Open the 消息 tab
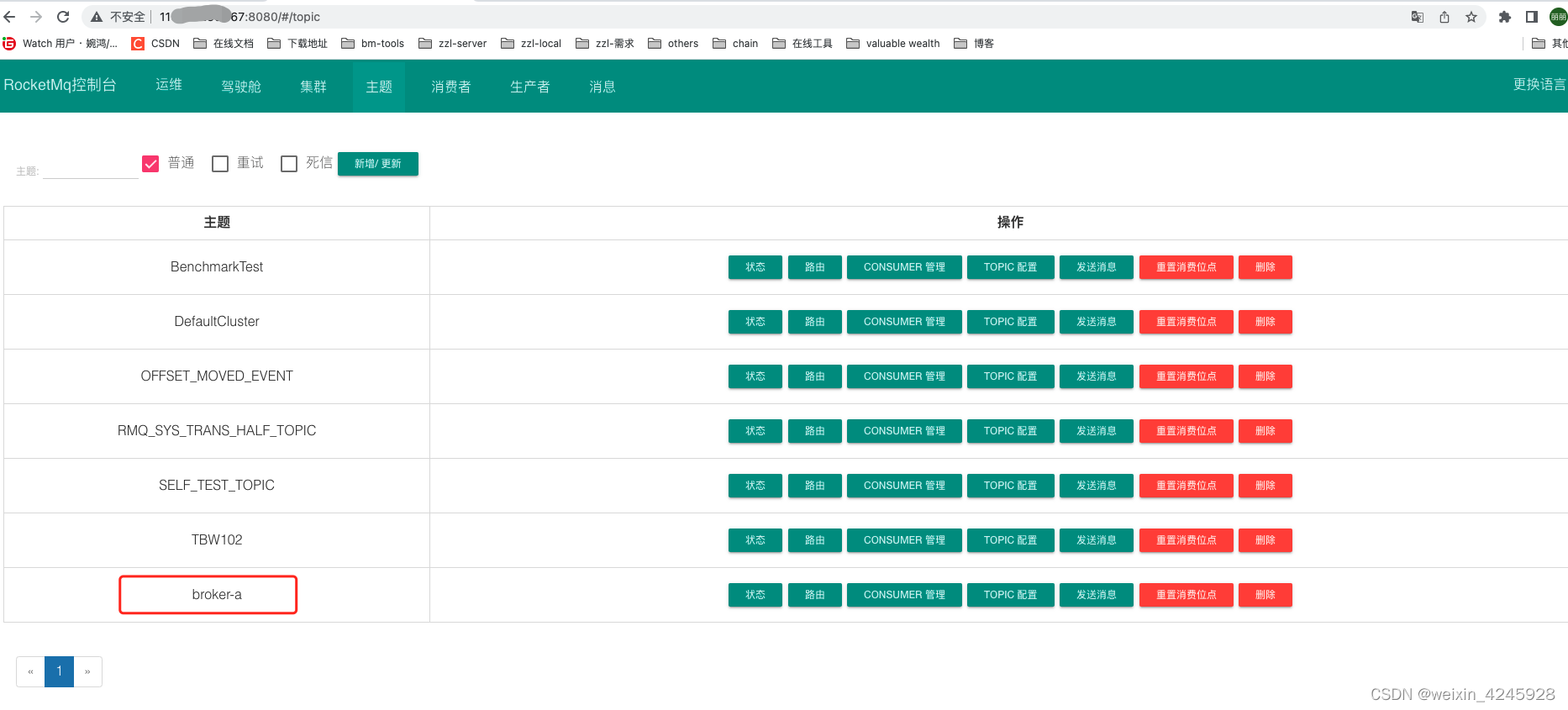The width and height of the screenshot is (1568, 710). pos(602,86)
